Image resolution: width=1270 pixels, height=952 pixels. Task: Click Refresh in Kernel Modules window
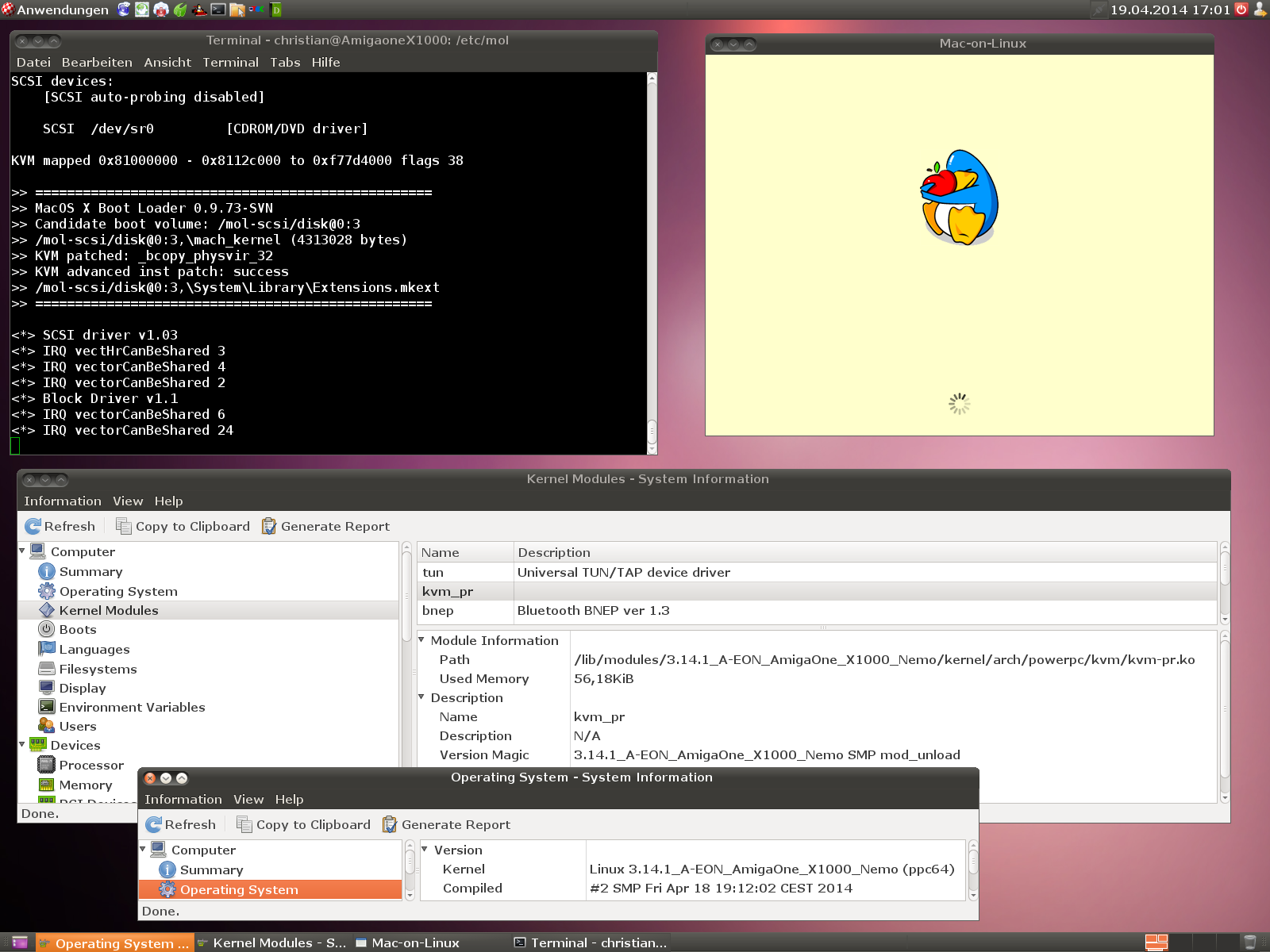click(60, 526)
